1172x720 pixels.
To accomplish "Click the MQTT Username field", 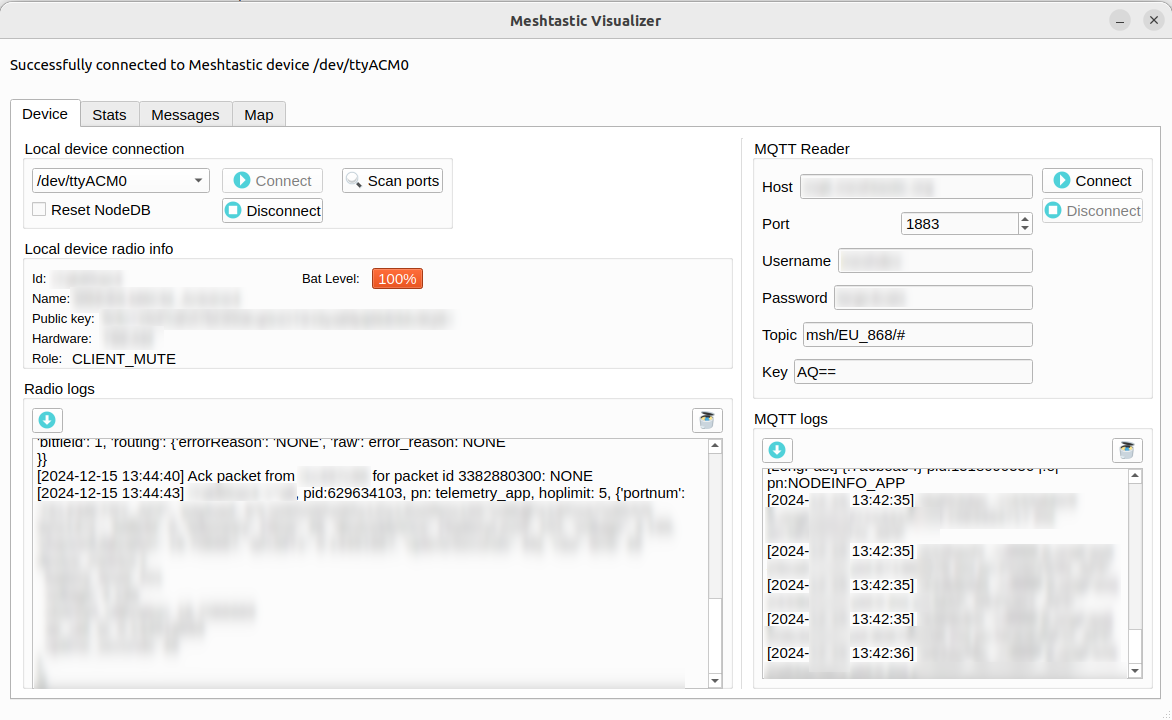I will (x=935, y=261).
